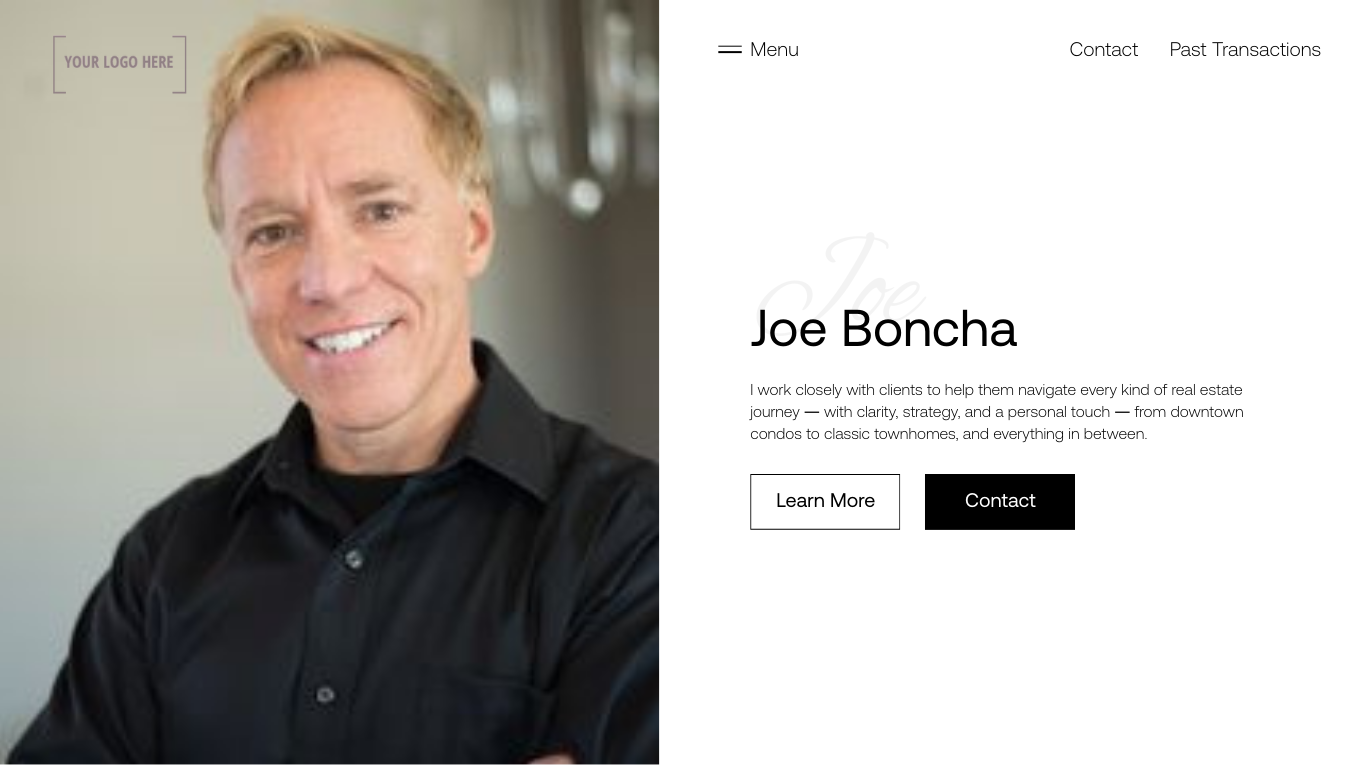Click the word "Boncha" in the heading

pos(929,329)
